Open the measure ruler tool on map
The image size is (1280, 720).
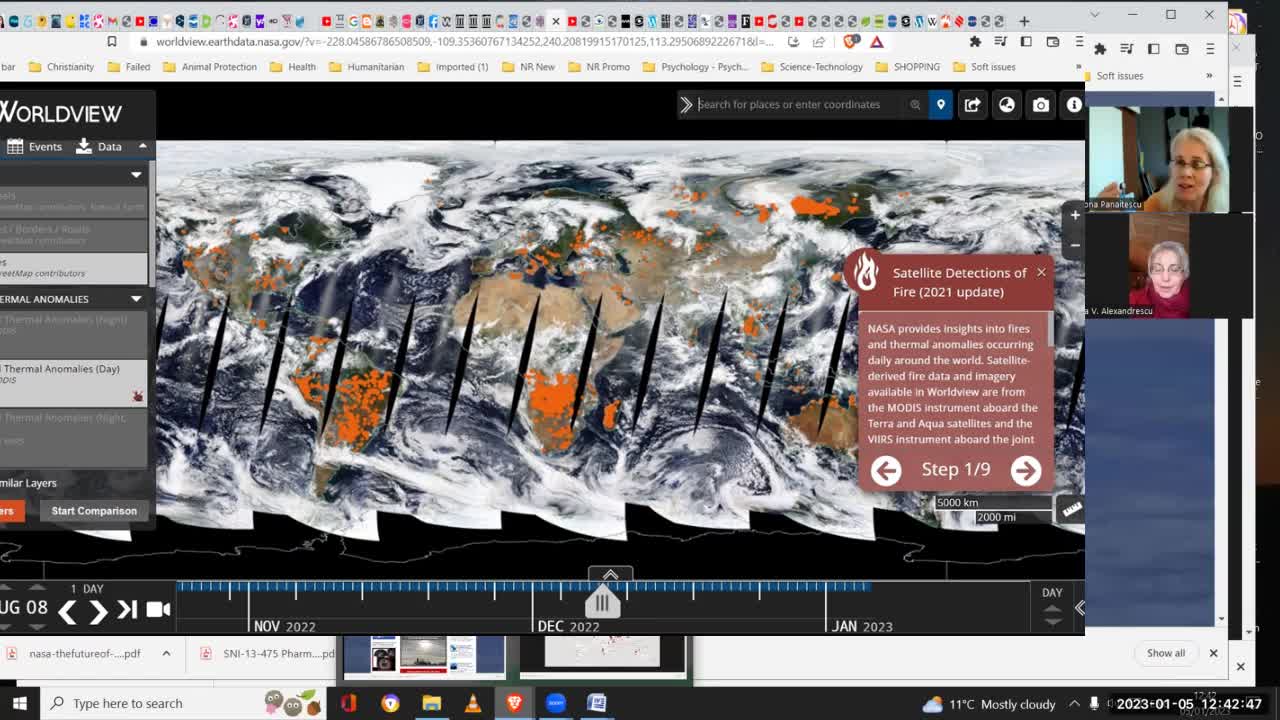(1071, 510)
